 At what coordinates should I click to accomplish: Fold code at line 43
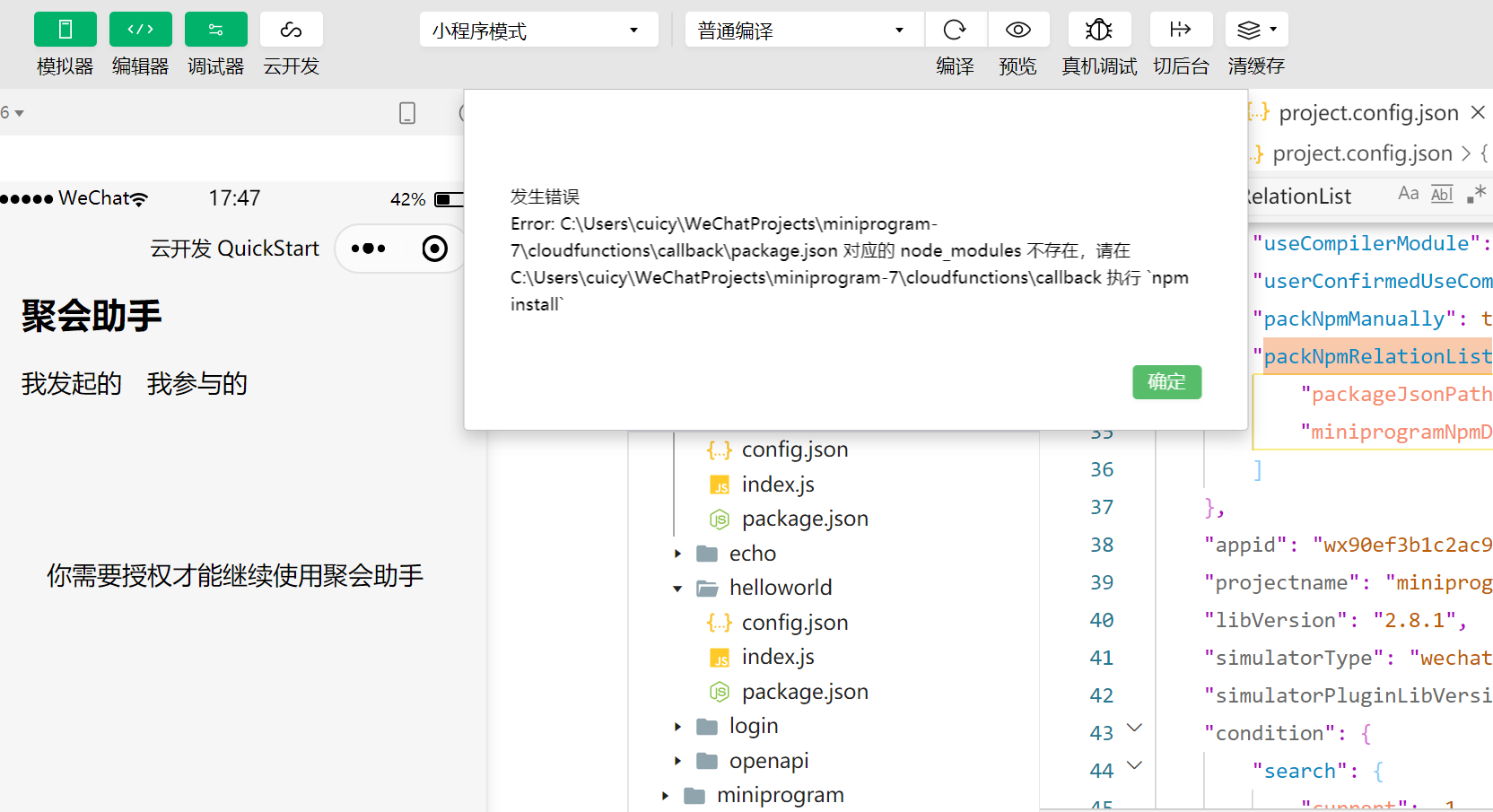point(1134,728)
